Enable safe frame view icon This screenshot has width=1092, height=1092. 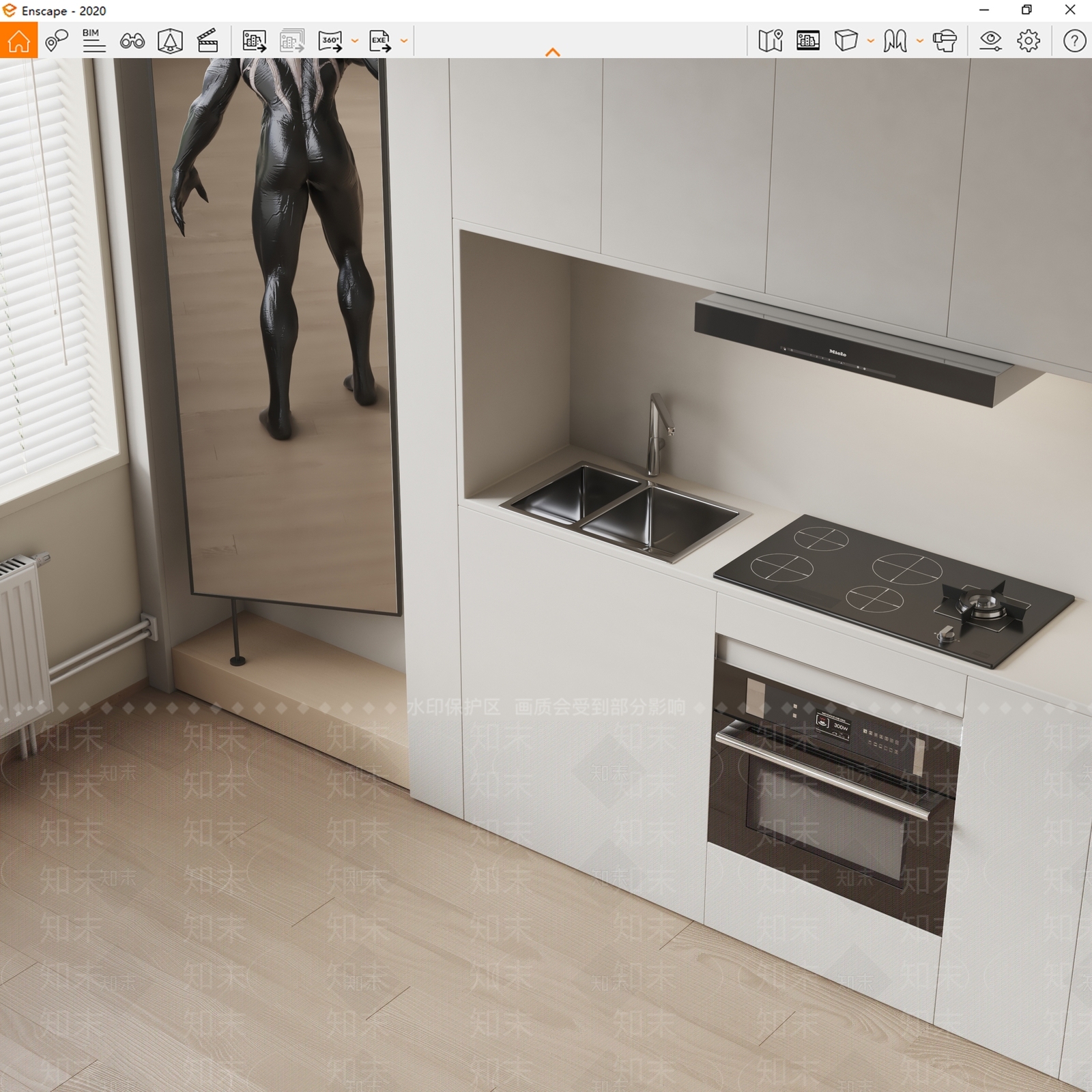170,41
